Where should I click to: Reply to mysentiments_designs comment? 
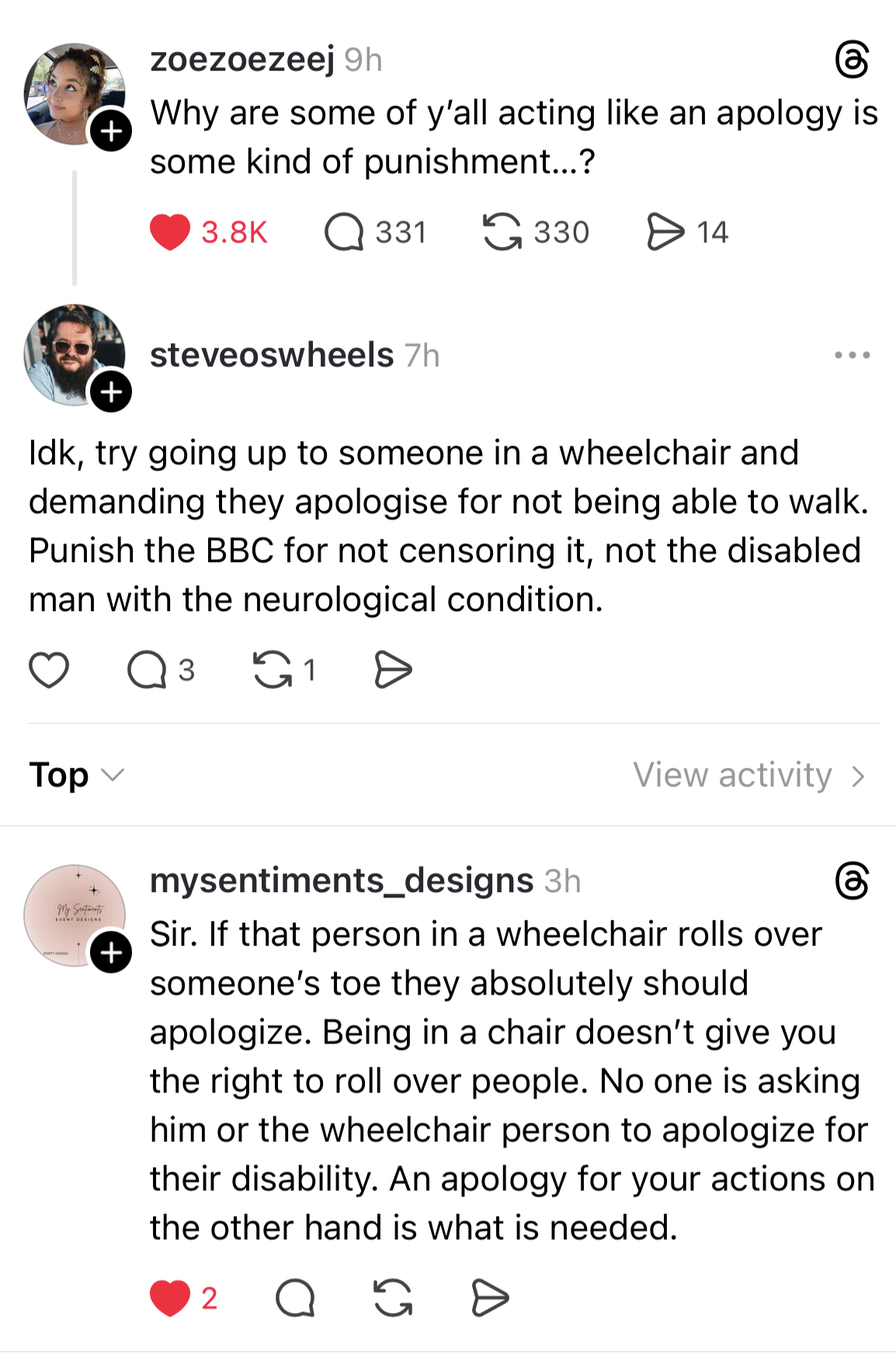(295, 1297)
